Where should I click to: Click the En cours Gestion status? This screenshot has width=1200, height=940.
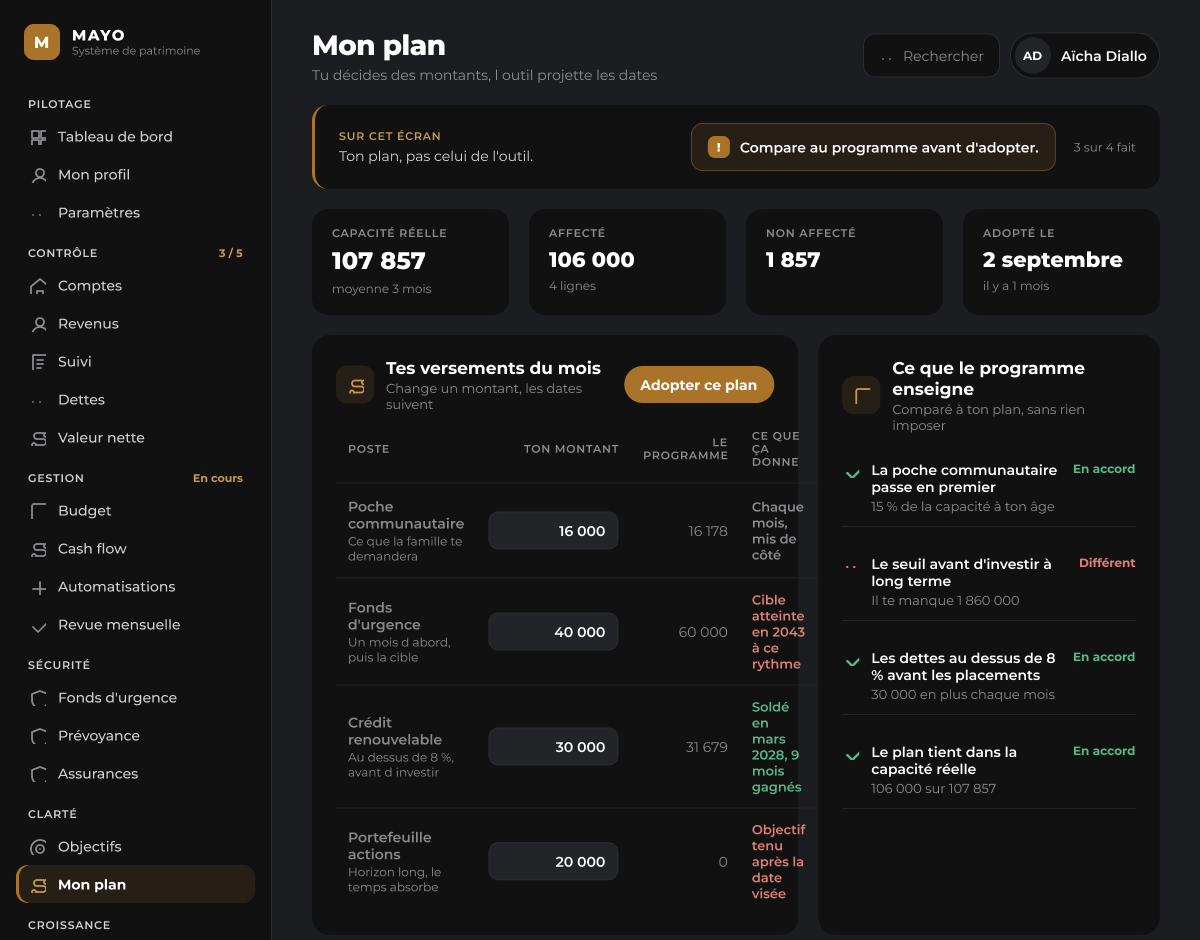point(218,478)
